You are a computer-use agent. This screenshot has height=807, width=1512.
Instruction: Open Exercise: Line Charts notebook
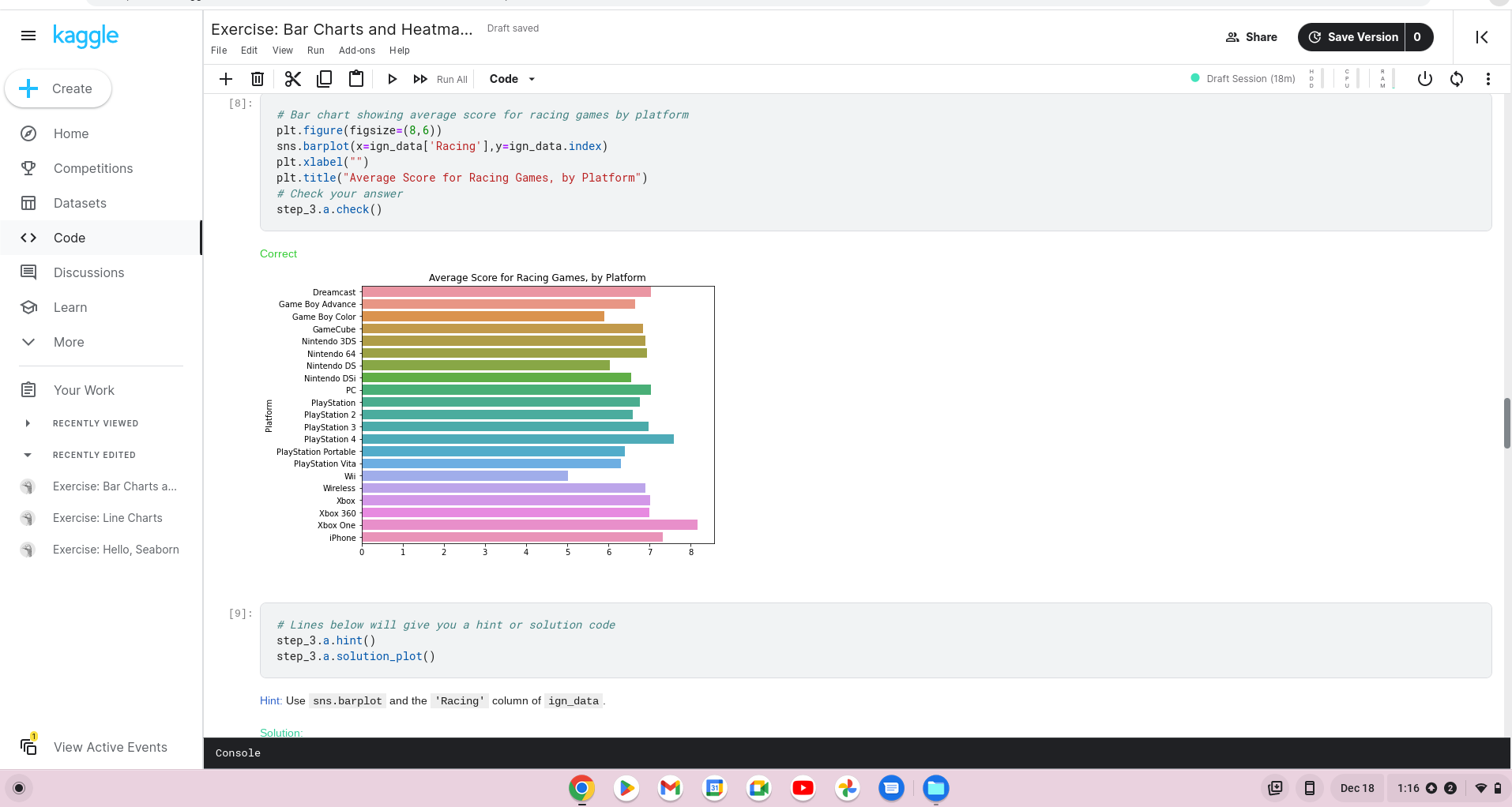coord(107,518)
